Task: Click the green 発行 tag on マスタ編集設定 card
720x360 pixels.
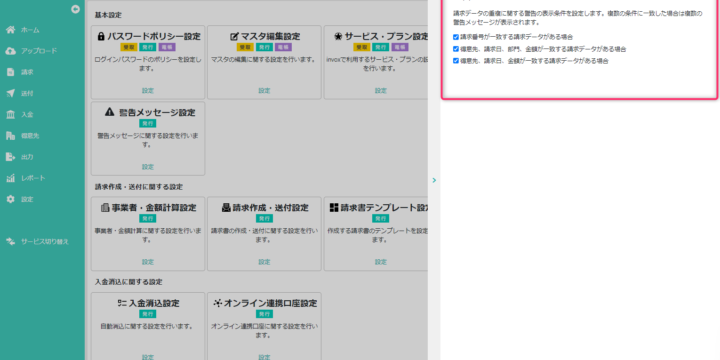Action: point(264,47)
